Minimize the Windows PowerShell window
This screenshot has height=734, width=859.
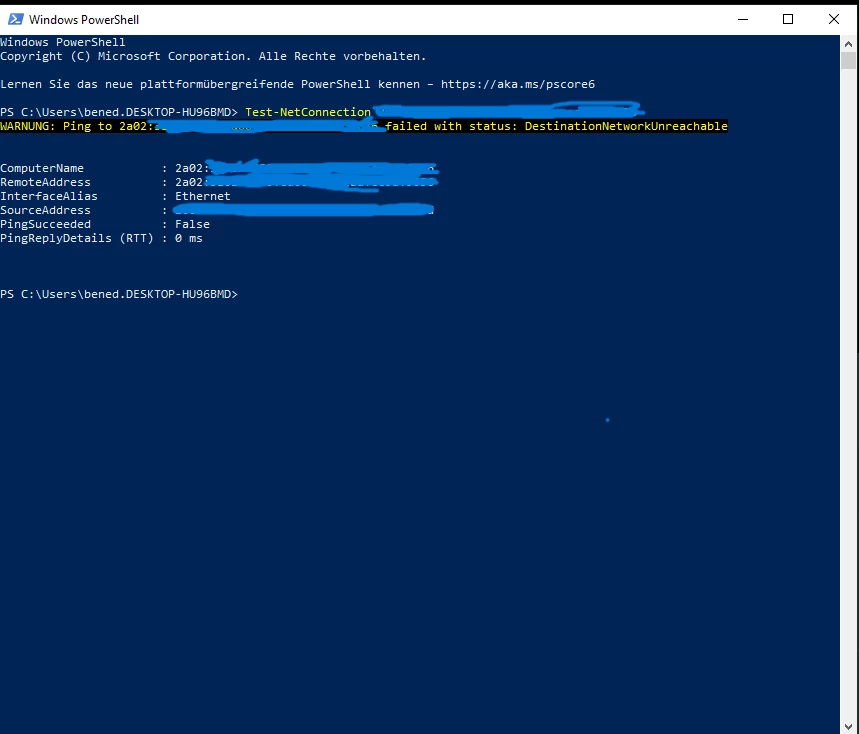tap(743, 19)
